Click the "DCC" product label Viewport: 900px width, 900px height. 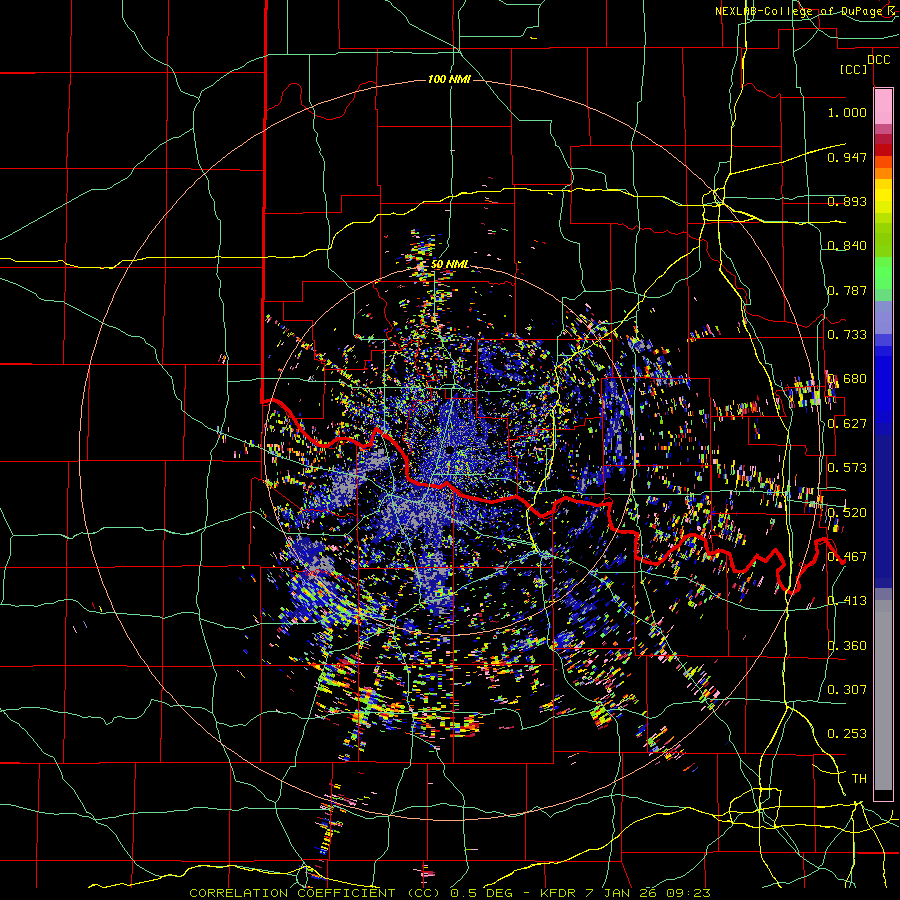[878, 60]
